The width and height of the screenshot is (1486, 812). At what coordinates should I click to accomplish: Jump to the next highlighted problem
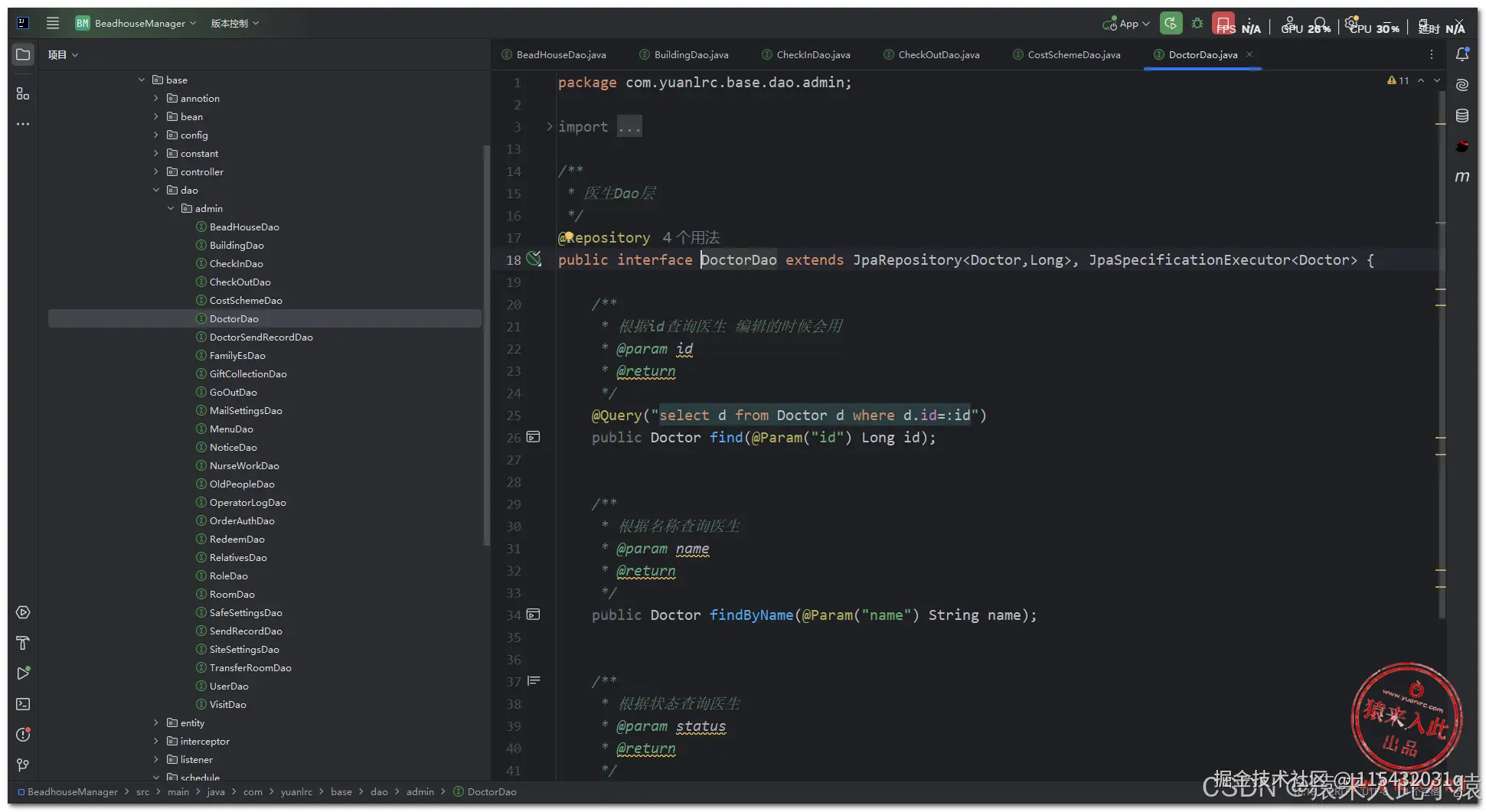click(x=1437, y=80)
